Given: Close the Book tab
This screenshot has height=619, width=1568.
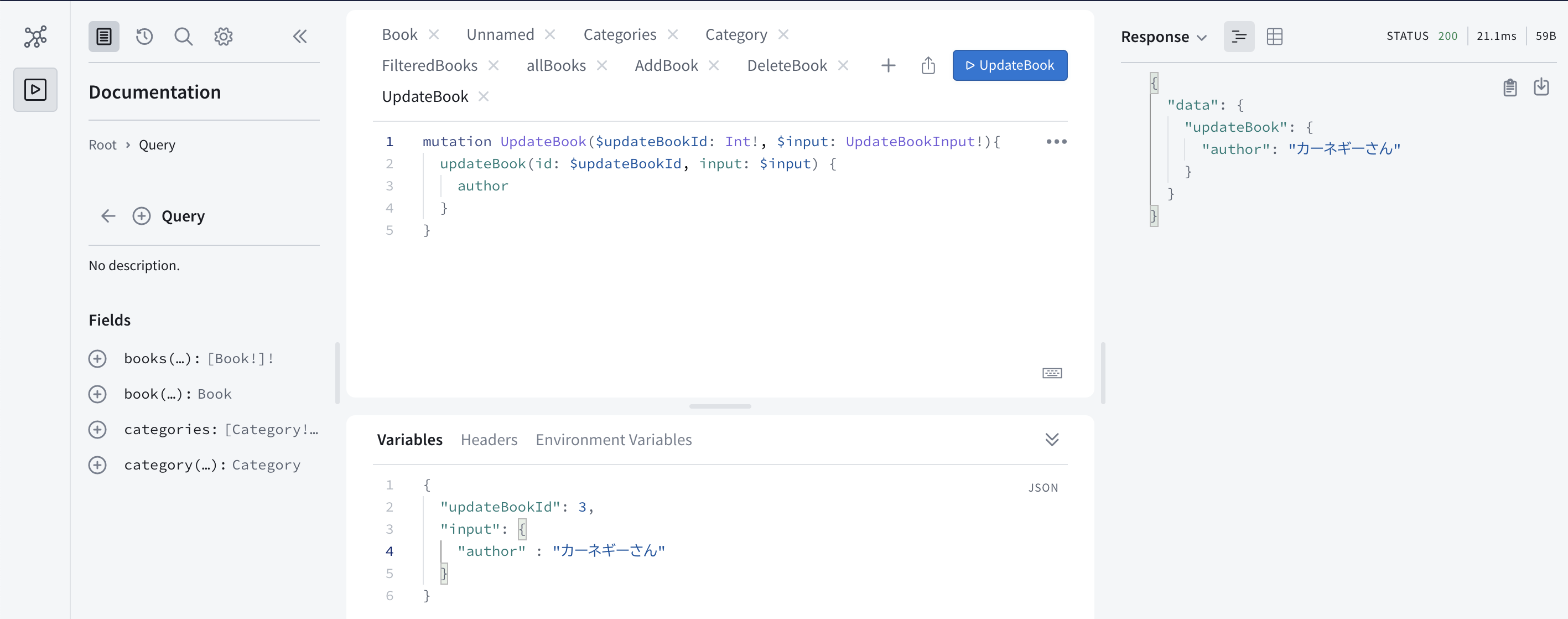Looking at the screenshot, I should pos(433,34).
